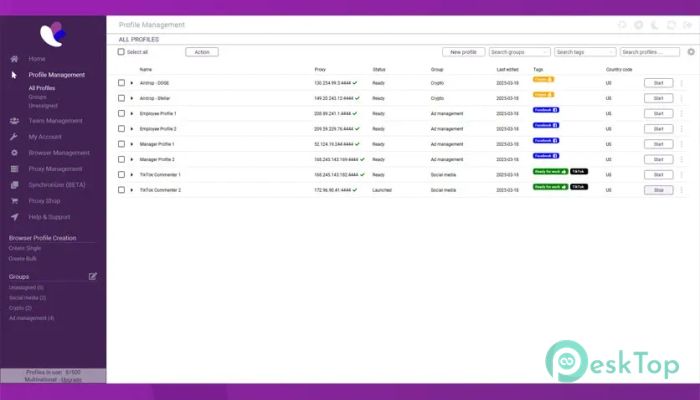Click the logout icon in top bar
The width and height of the screenshot is (700, 400).
coord(688,25)
